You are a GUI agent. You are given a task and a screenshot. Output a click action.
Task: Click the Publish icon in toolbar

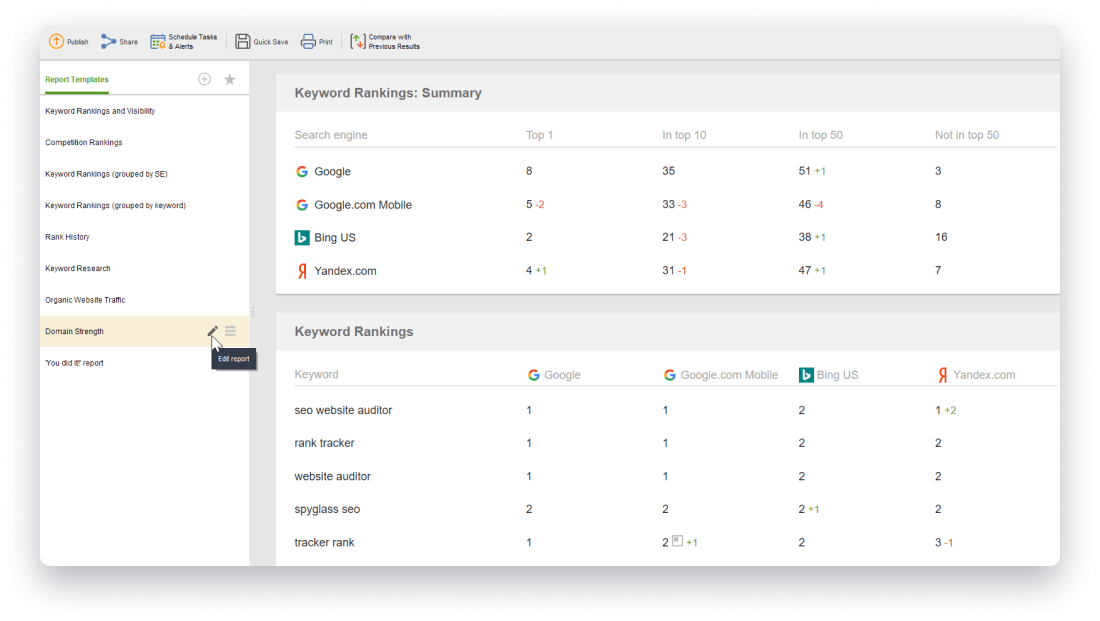click(57, 42)
